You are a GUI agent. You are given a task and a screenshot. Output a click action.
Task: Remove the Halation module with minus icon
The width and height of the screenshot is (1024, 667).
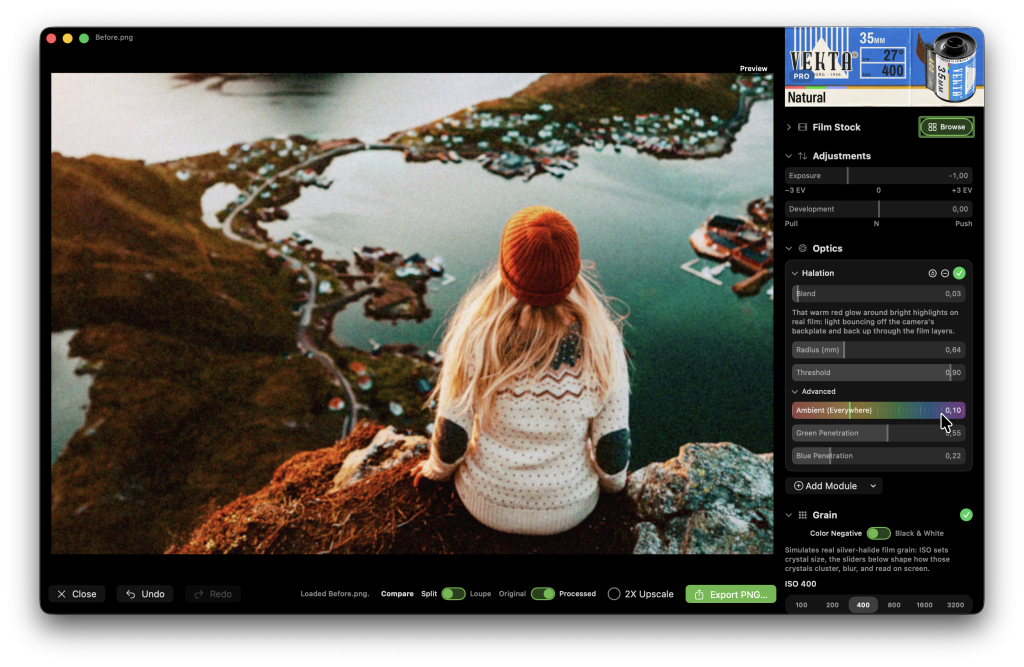(x=945, y=273)
